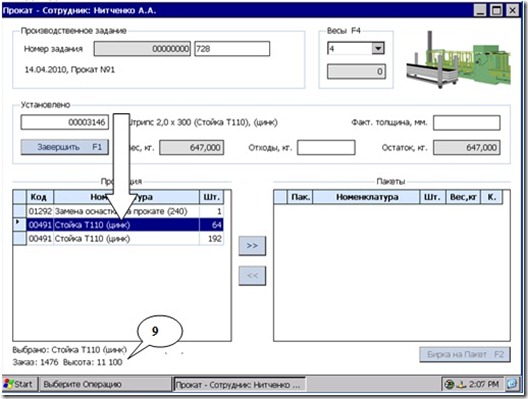The width and height of the screenshot is (528, 399).
Task: Switch to Прокат - Сотрудник taskbar window
Action: (239, 385)
